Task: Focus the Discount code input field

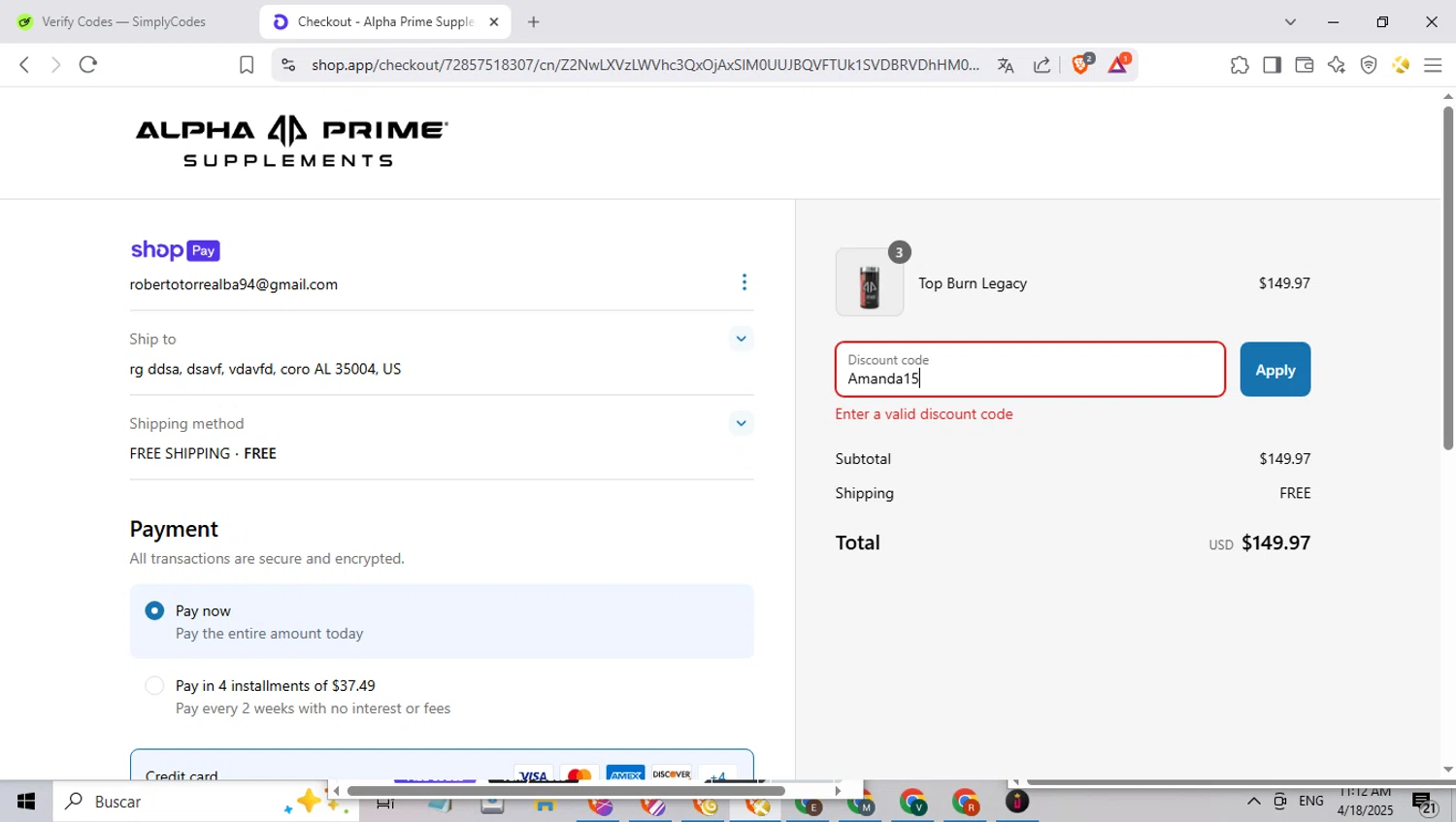Action: tap(1030, 369)
